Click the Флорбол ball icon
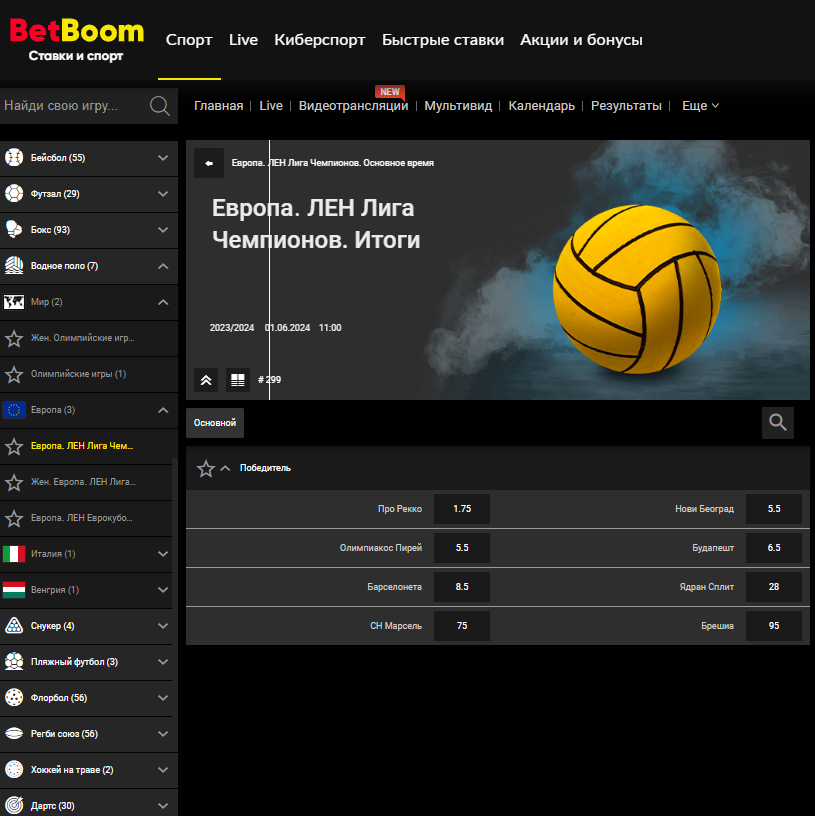Viewport: 815px width, 816px height. [x=14, y=697]
